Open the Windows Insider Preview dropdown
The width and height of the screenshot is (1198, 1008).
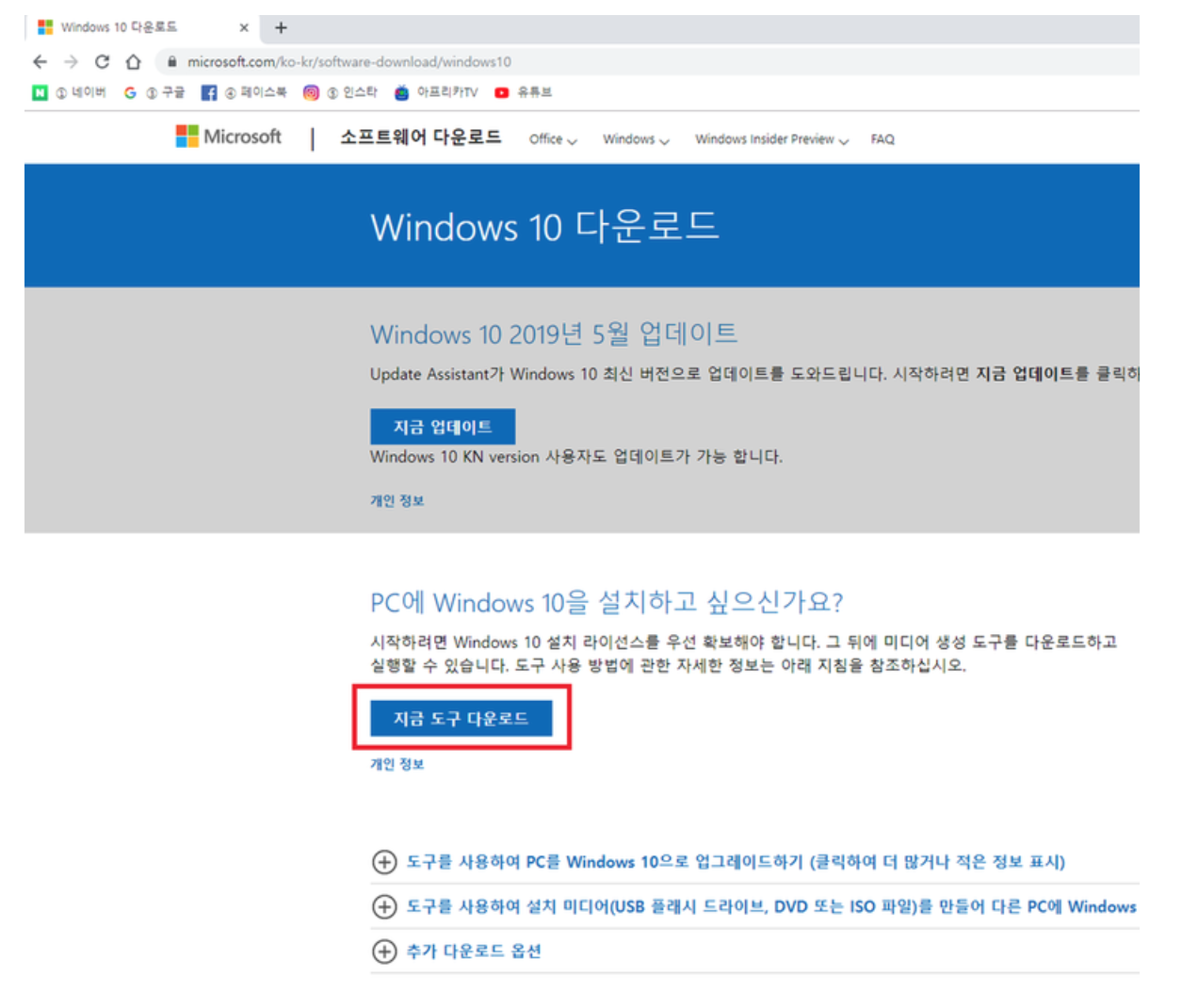771,139
